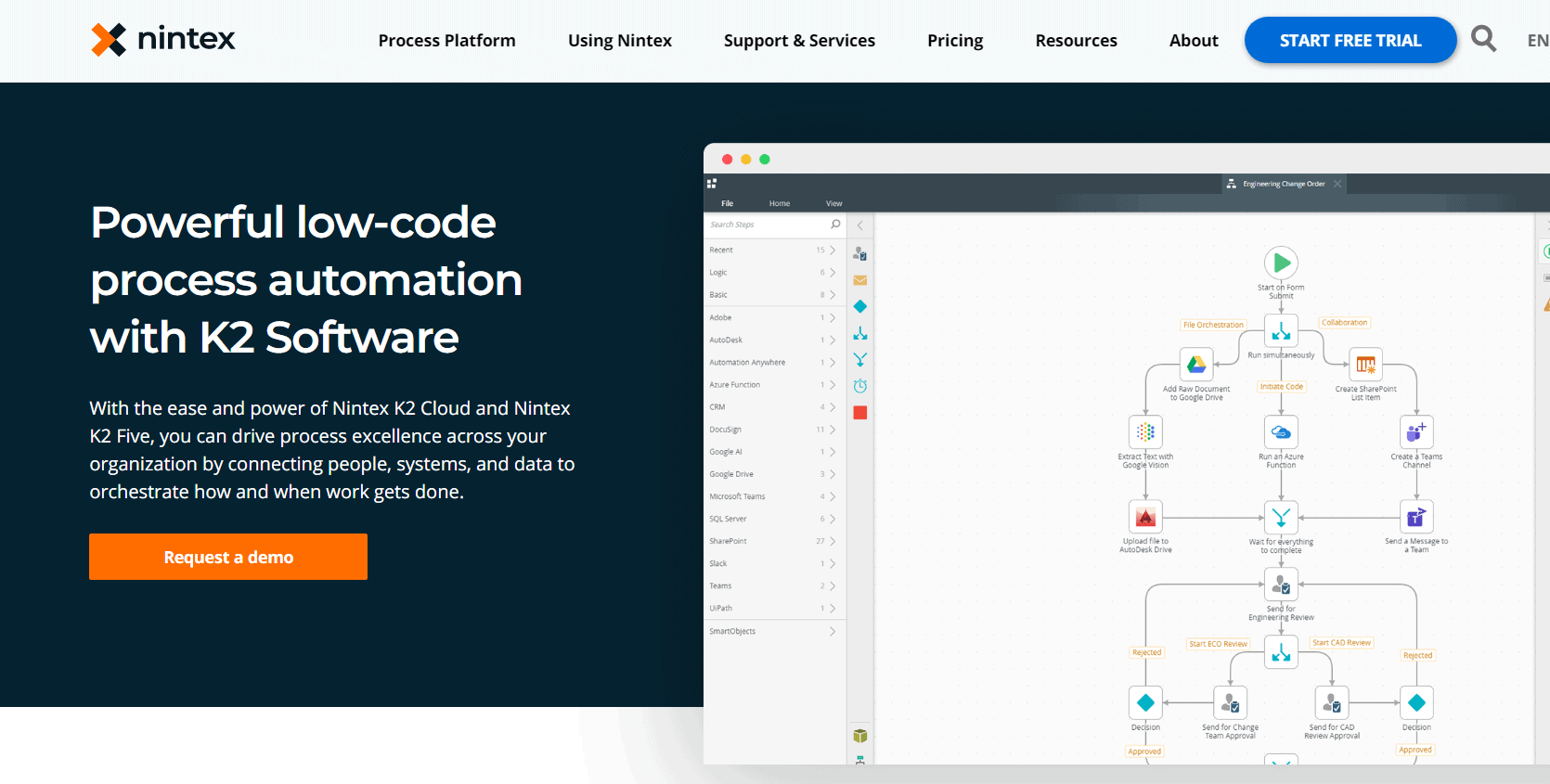Screen dimensions: 1550x784
Task: Click the File Orchestration line label
Action: [x=1213, y=325]
